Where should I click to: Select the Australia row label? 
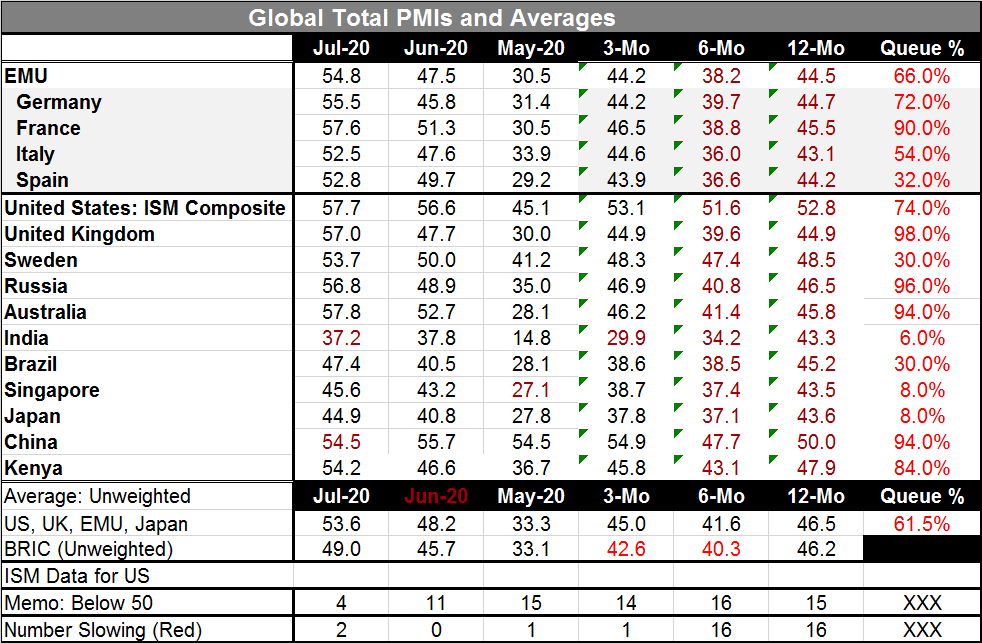[45, 312]
